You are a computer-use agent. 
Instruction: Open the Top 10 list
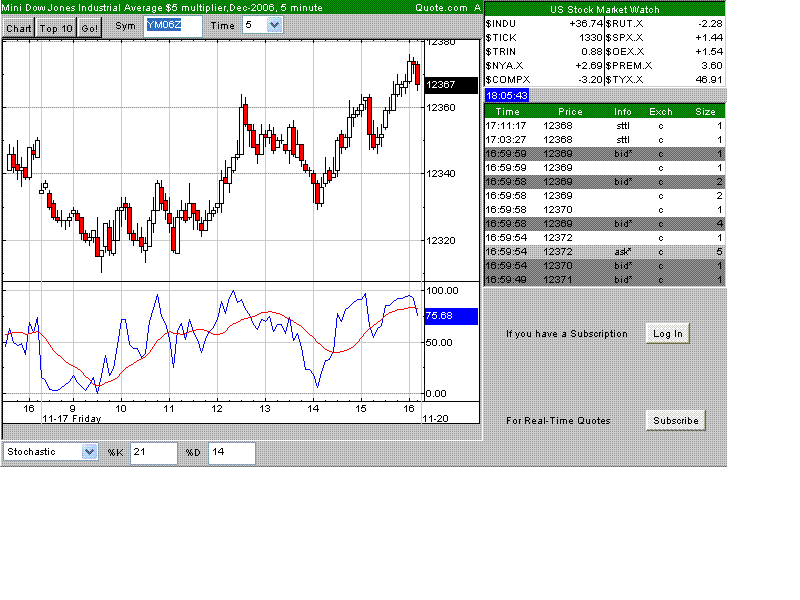pos(56,28)
